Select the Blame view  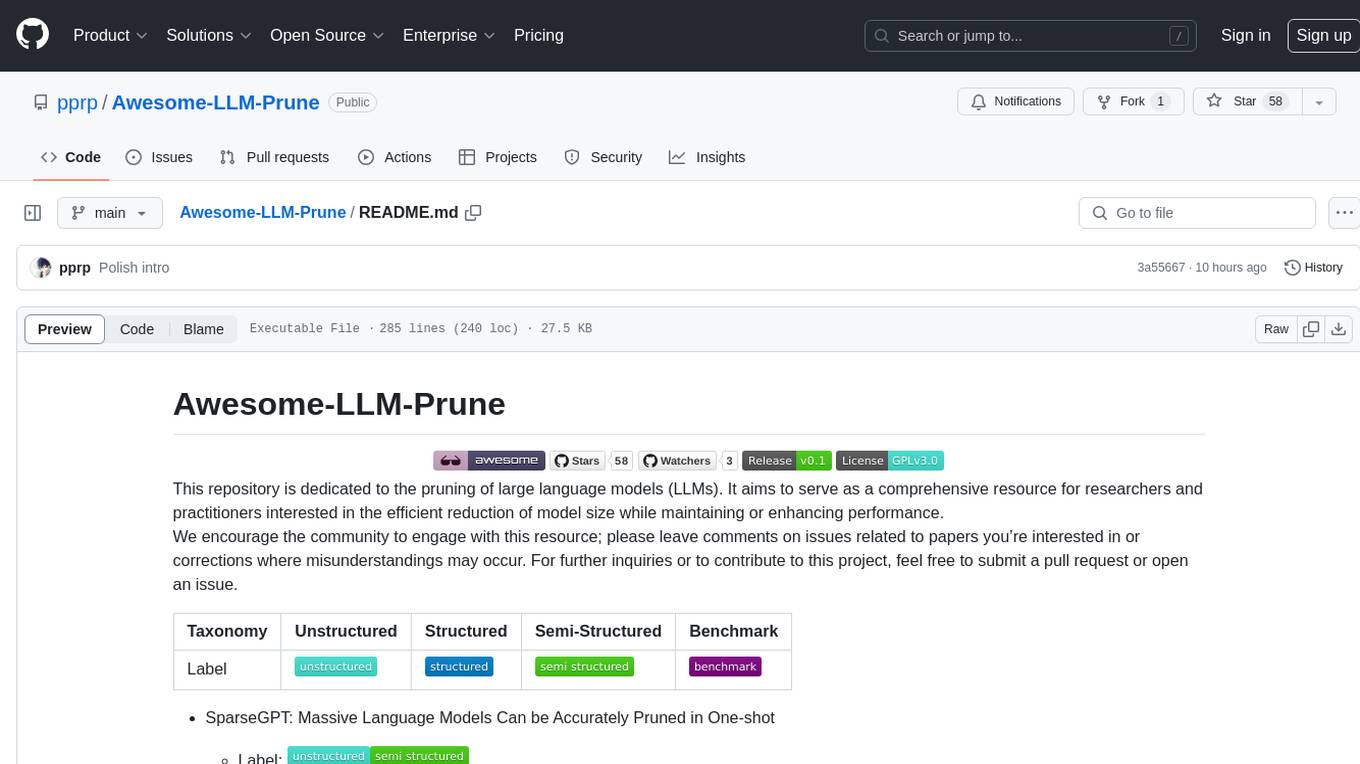pos(203,329)
